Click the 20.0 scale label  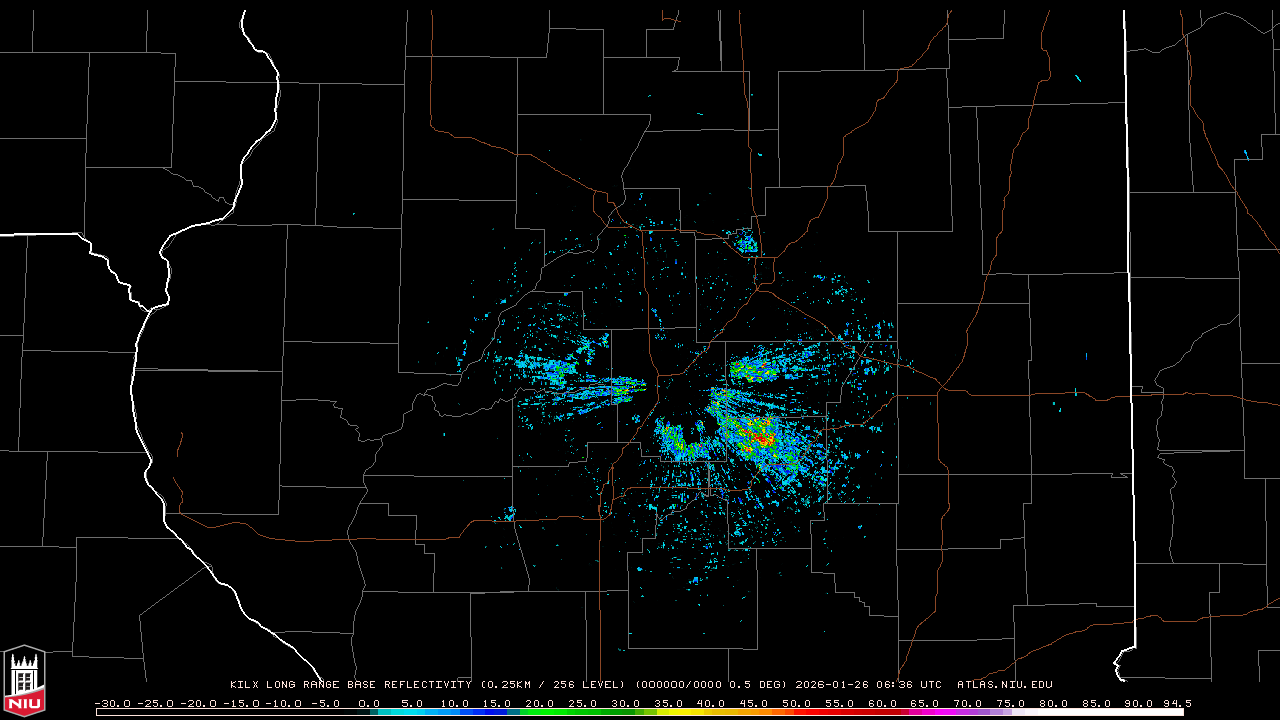click(x=540, y=703)
